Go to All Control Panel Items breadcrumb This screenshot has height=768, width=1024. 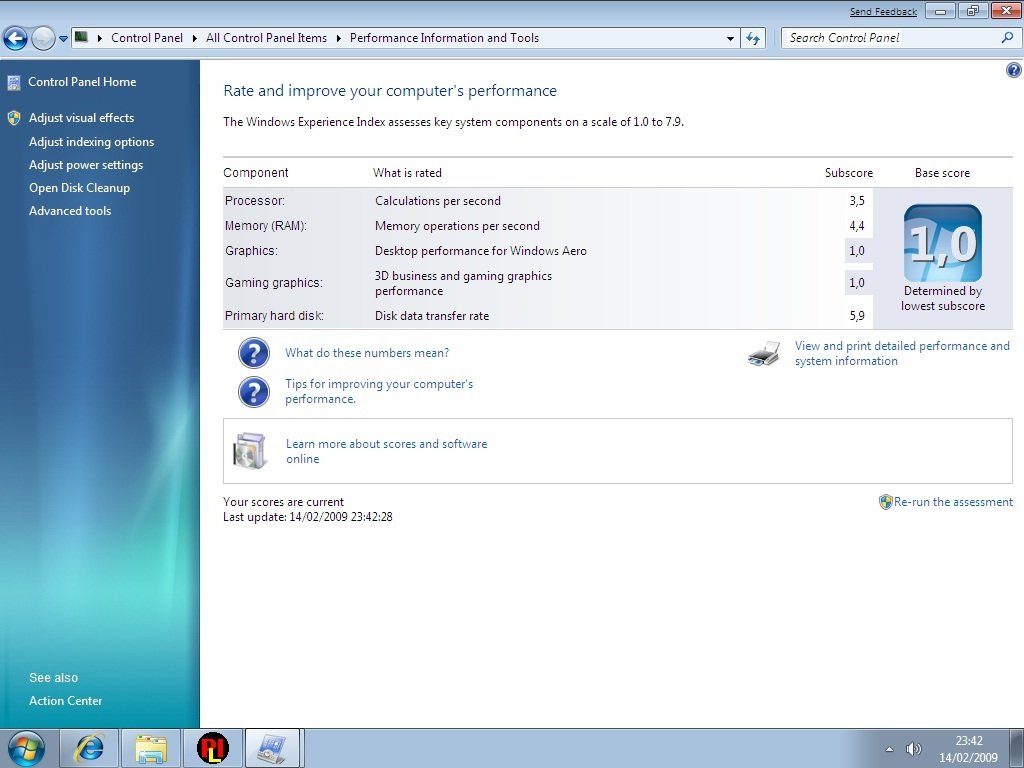(266, 38)
